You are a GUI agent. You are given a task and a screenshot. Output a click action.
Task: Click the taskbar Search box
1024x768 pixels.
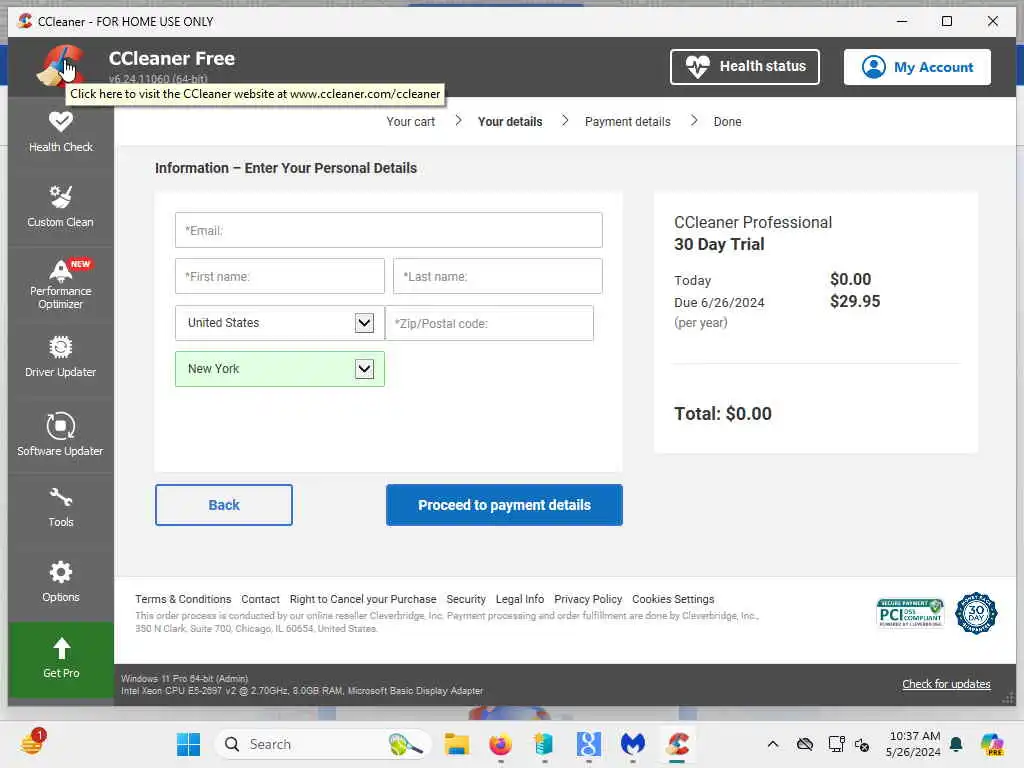323,744
